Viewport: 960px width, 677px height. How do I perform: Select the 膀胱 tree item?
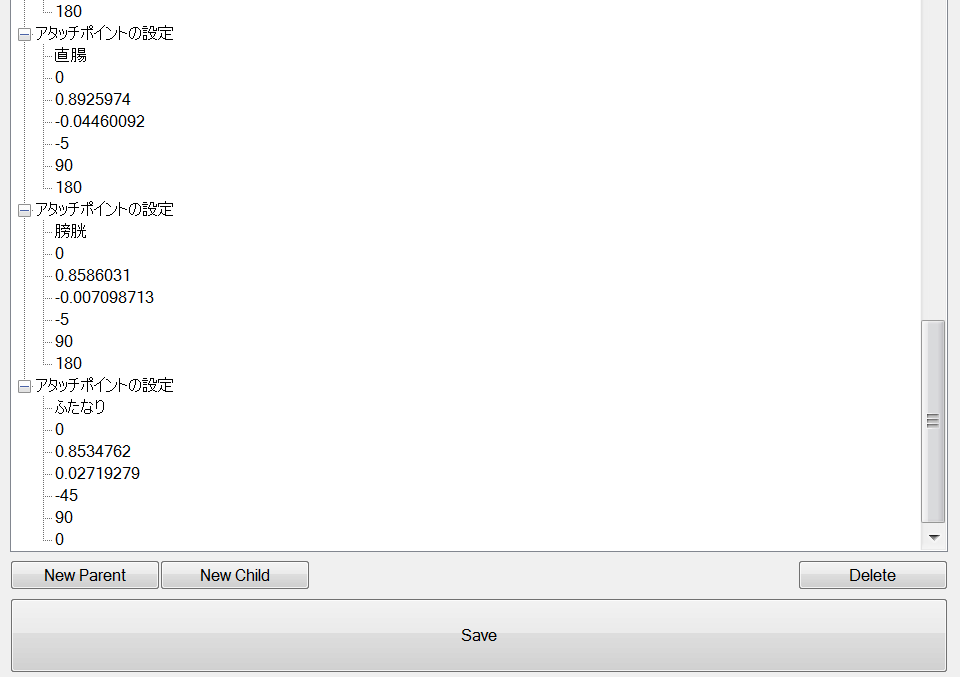coord(70,231)
